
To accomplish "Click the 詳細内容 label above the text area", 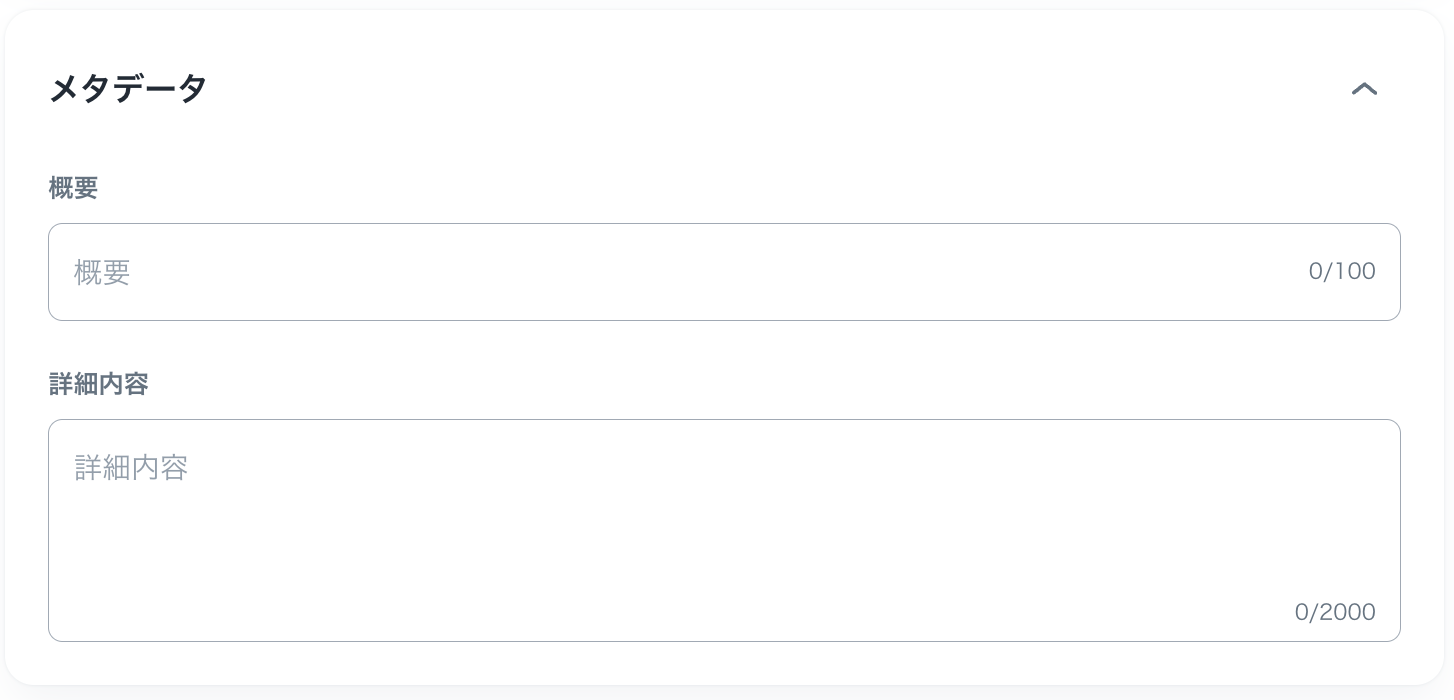I will (x=98, y=384).
